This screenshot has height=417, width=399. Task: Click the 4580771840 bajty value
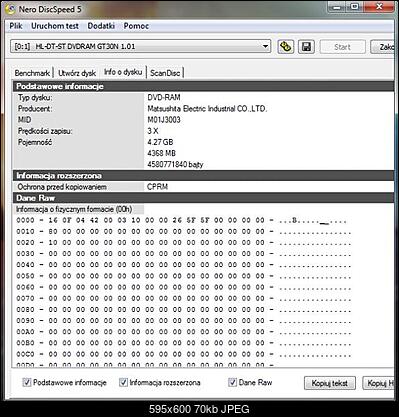pyautogui.click(x=175, y=164)
